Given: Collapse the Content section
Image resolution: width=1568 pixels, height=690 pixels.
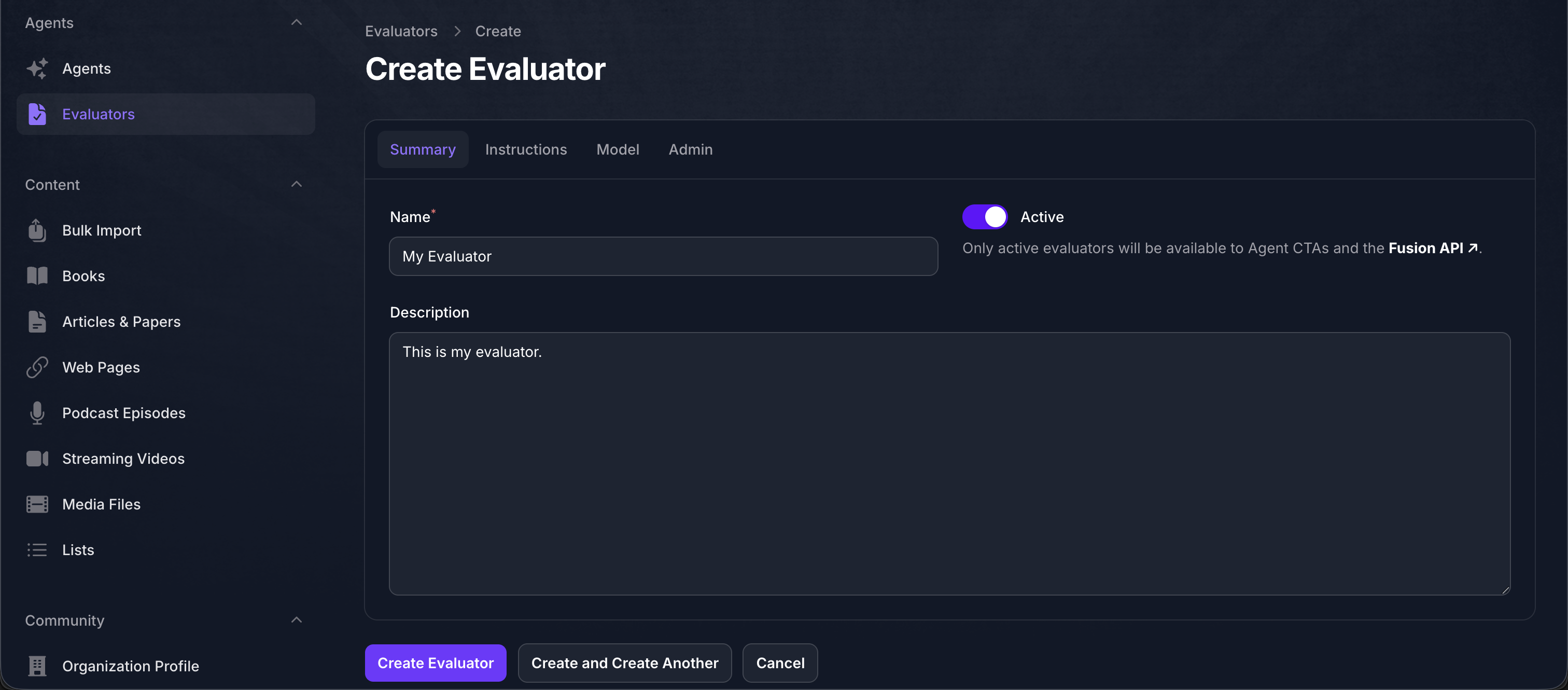Looking at the screenshot, I should pos(297,184).
